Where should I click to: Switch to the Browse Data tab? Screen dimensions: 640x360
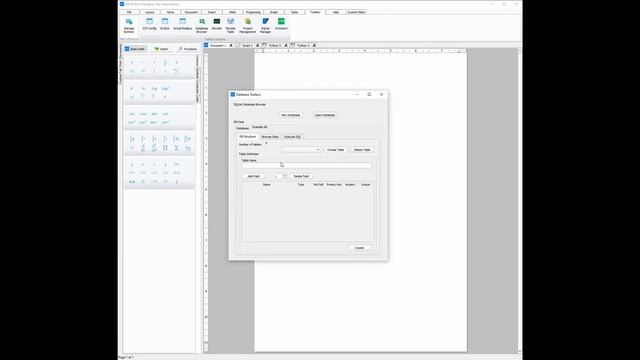pyautogui.click(x=270, y=137)
